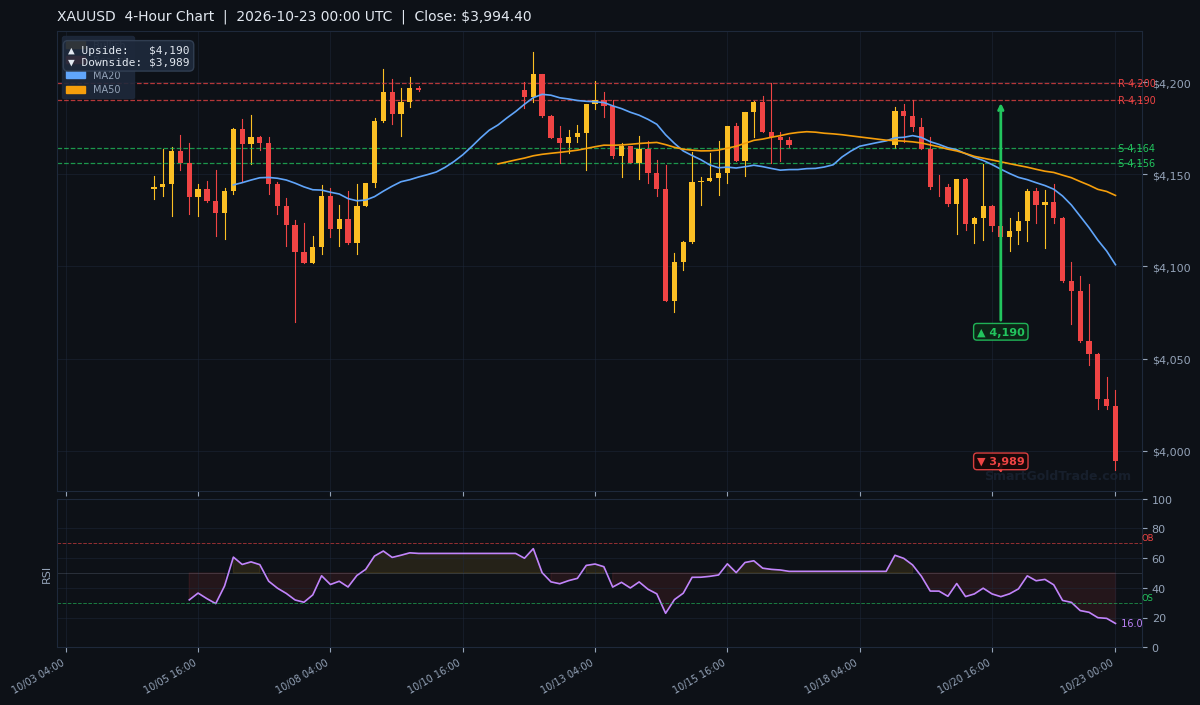Click the $4,100 price axis tick

click(1171, 268)
